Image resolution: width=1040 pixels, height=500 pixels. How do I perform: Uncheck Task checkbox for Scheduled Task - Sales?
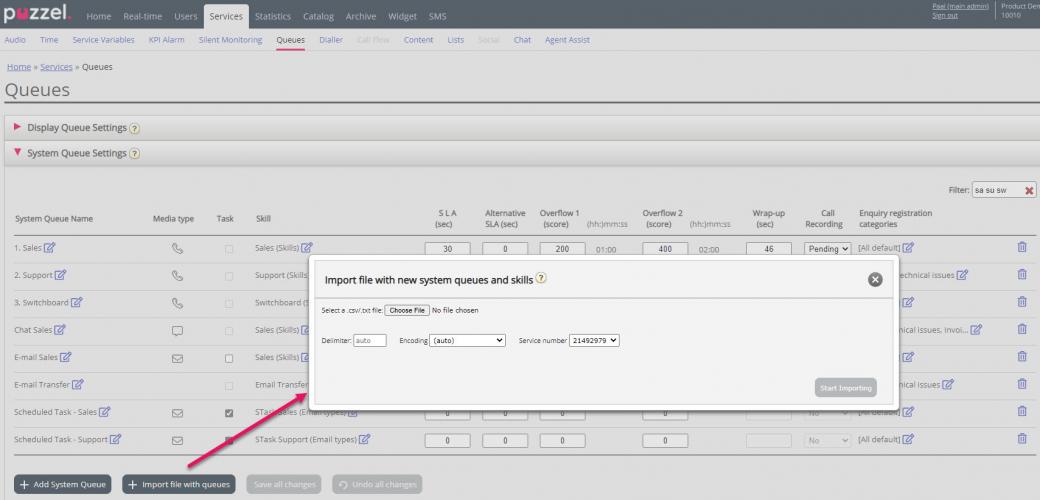[x=229, y=412]
